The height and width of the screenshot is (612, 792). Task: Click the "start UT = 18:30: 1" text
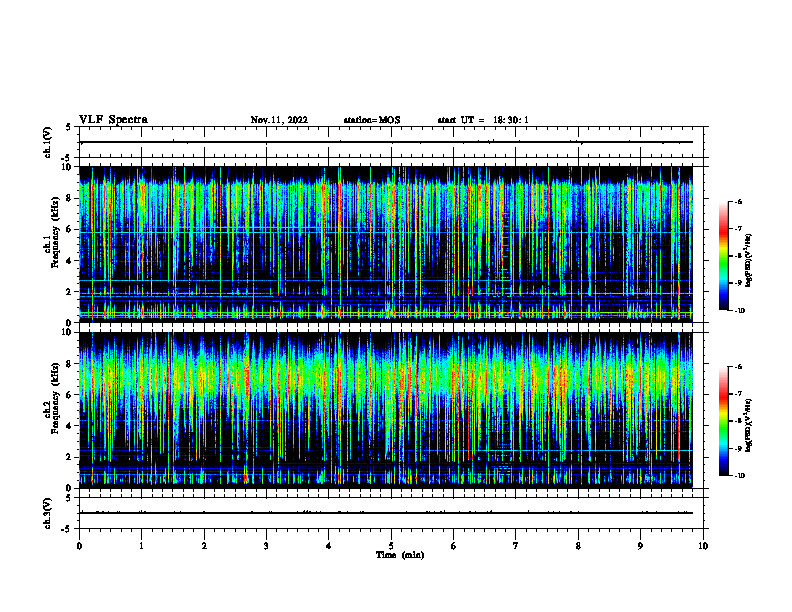pos(483,120)
